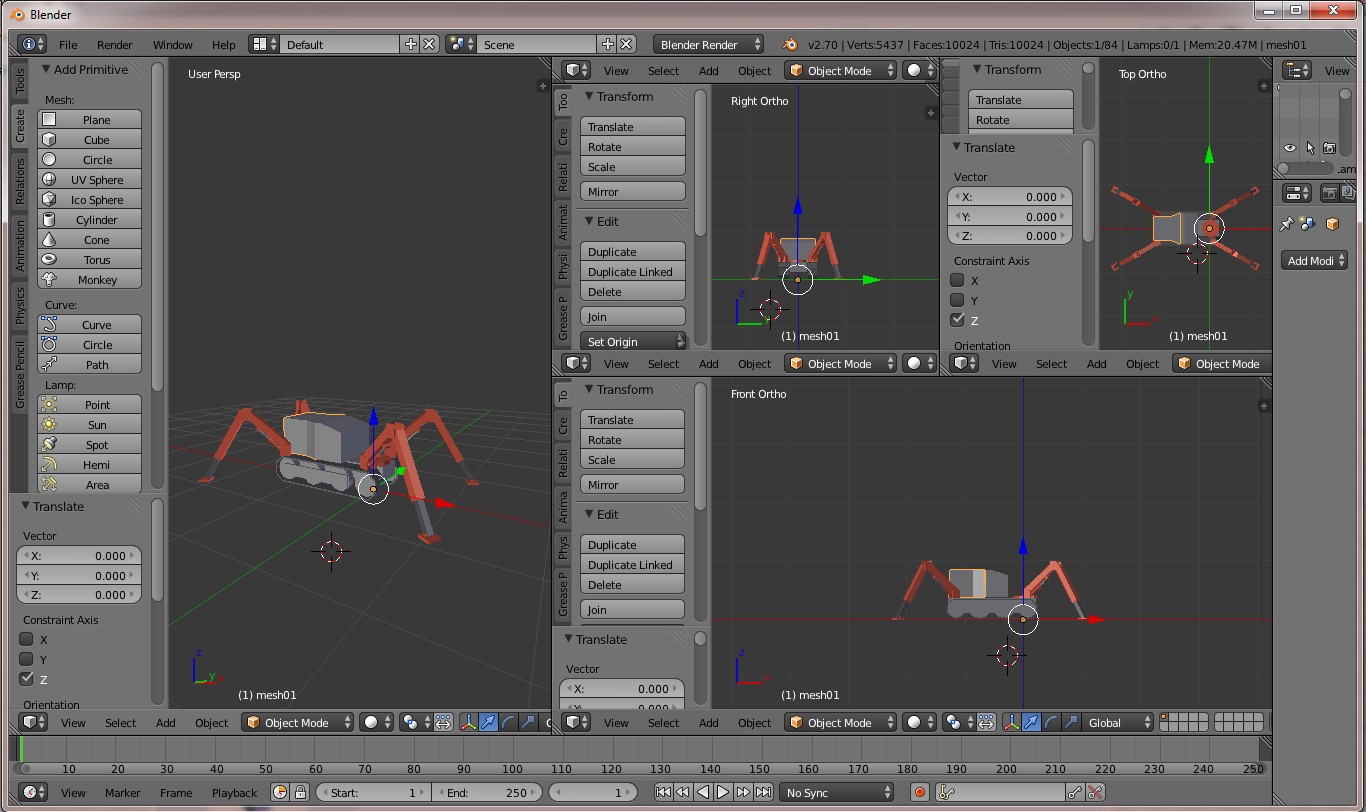
Task: Click Duplicate Linked in Right Ortho panel
Action: click(x=632, y=272)
